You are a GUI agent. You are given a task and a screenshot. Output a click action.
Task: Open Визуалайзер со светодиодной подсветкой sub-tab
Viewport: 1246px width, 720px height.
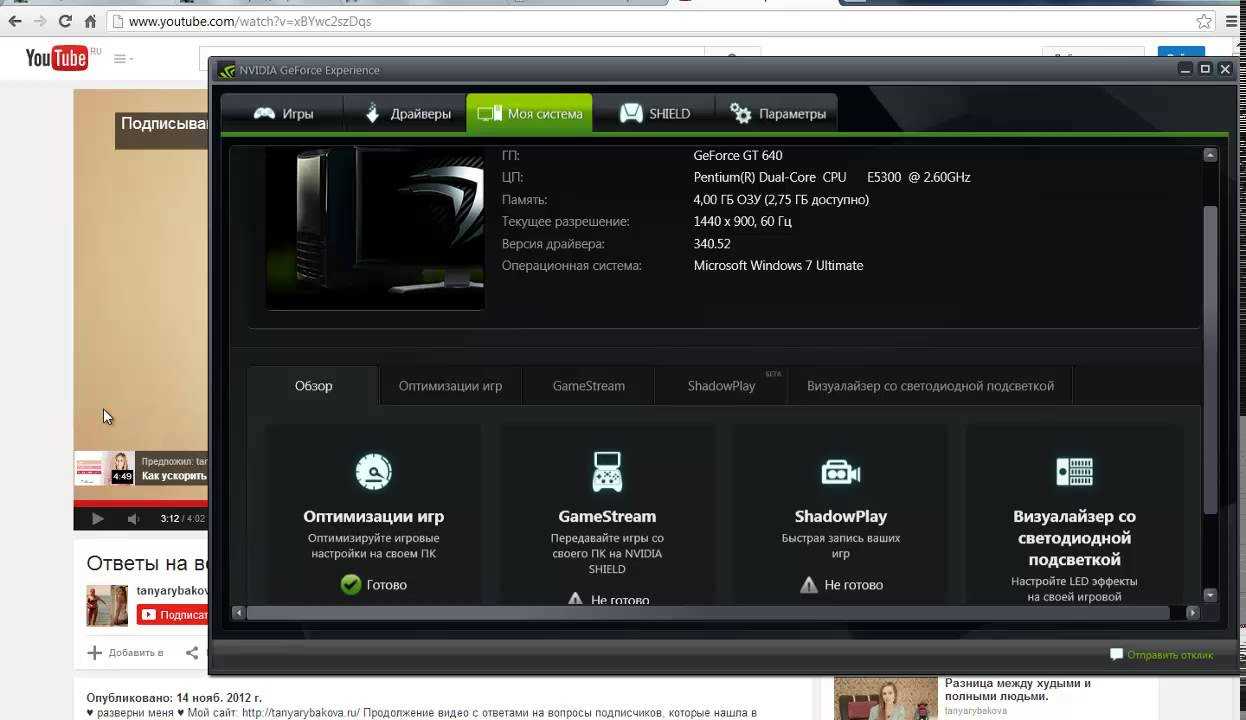(930, 385)
